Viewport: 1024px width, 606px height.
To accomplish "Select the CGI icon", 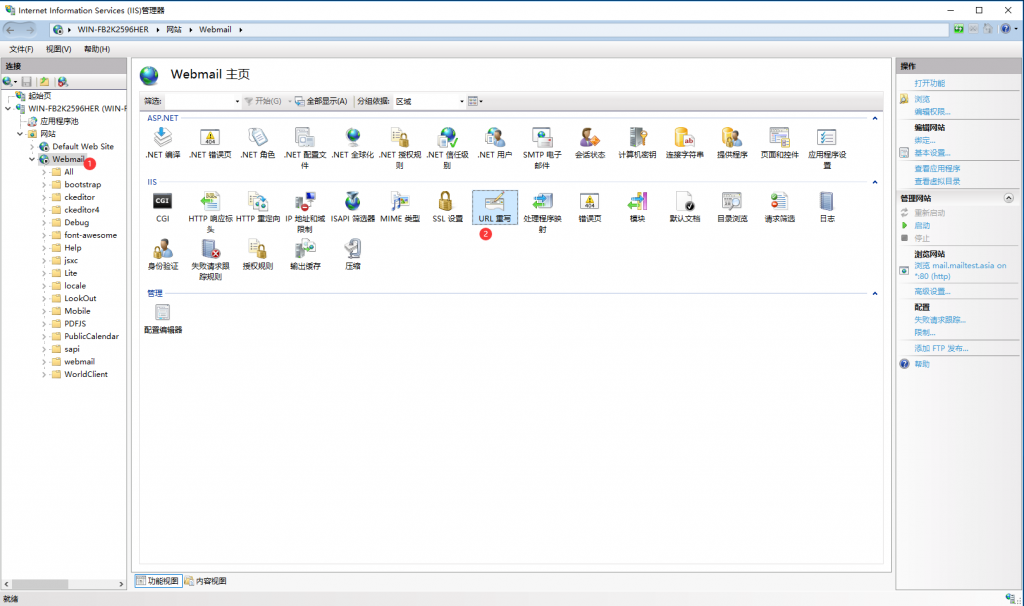I will [163, 207].
